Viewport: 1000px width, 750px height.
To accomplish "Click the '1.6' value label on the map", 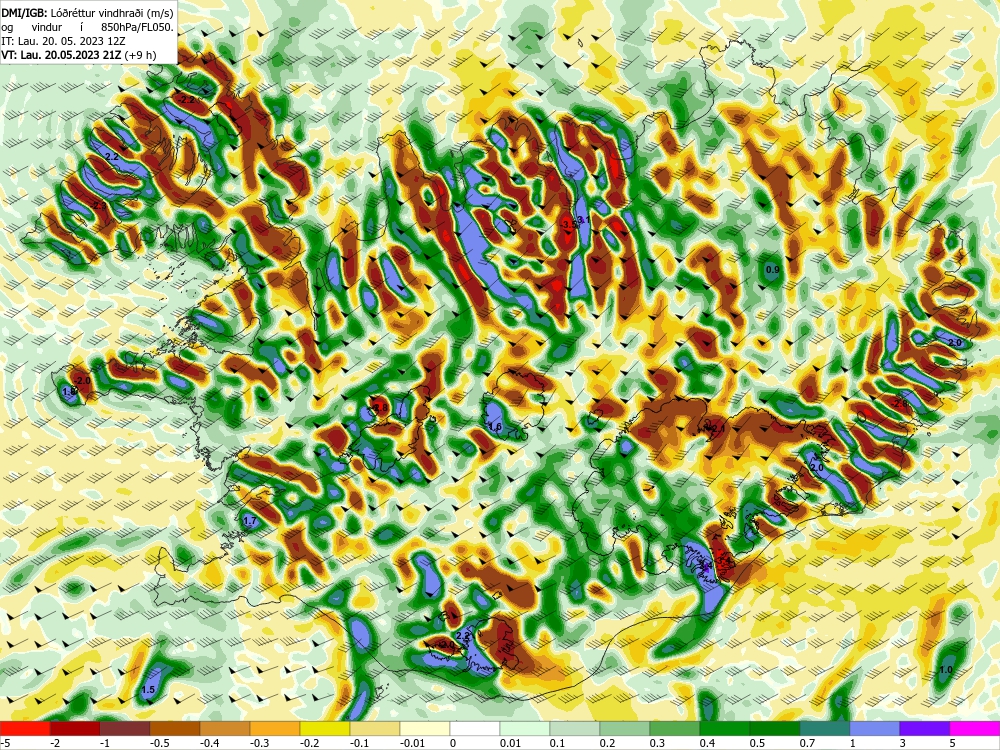I will [495, 426].
